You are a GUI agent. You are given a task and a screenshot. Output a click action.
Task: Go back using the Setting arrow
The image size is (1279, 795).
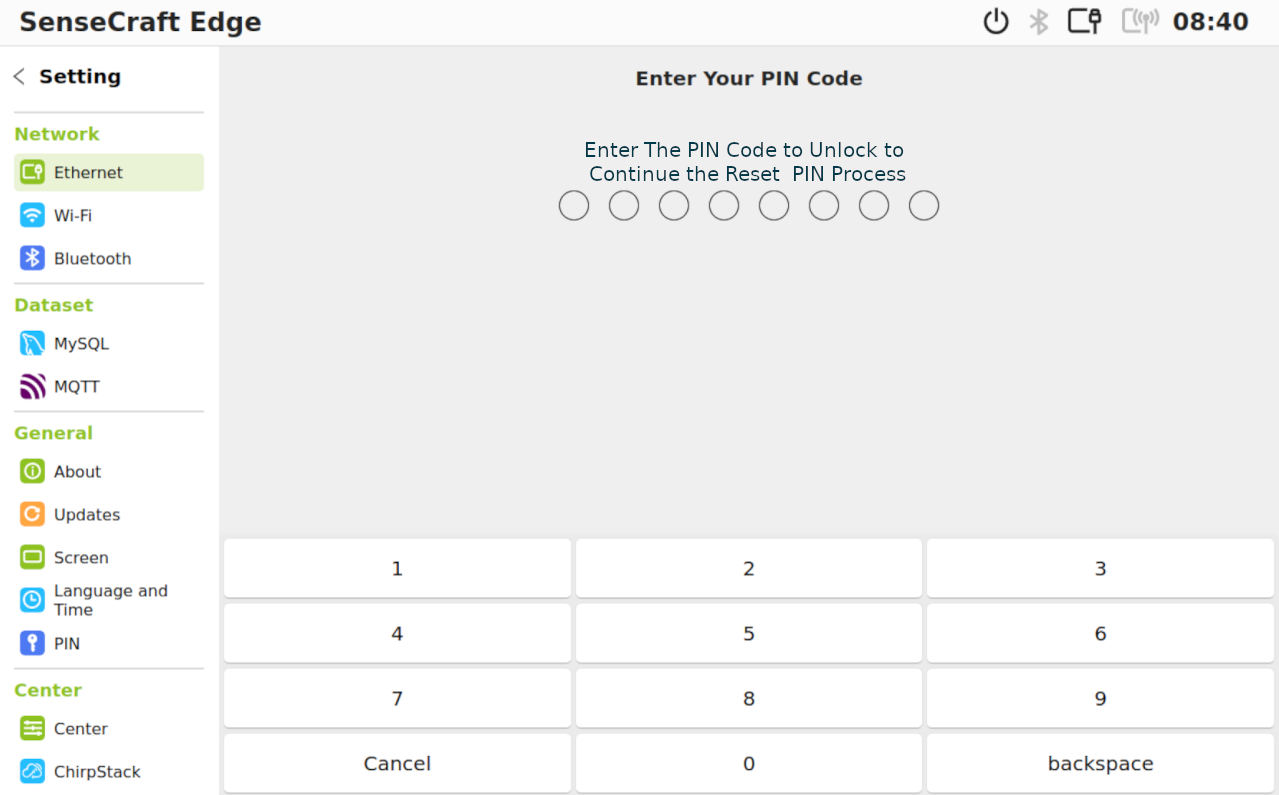point(19,76)
